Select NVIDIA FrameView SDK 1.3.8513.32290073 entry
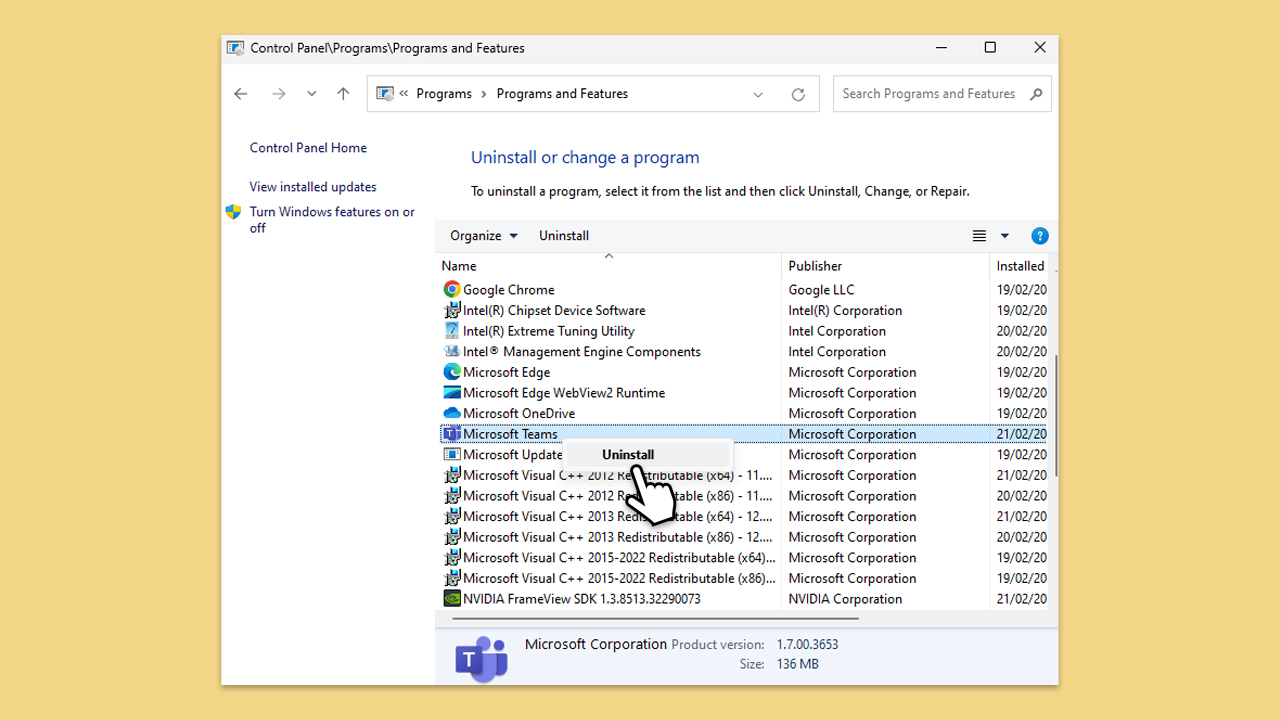The image size is (1280, 720). click(x=582, y=599)
